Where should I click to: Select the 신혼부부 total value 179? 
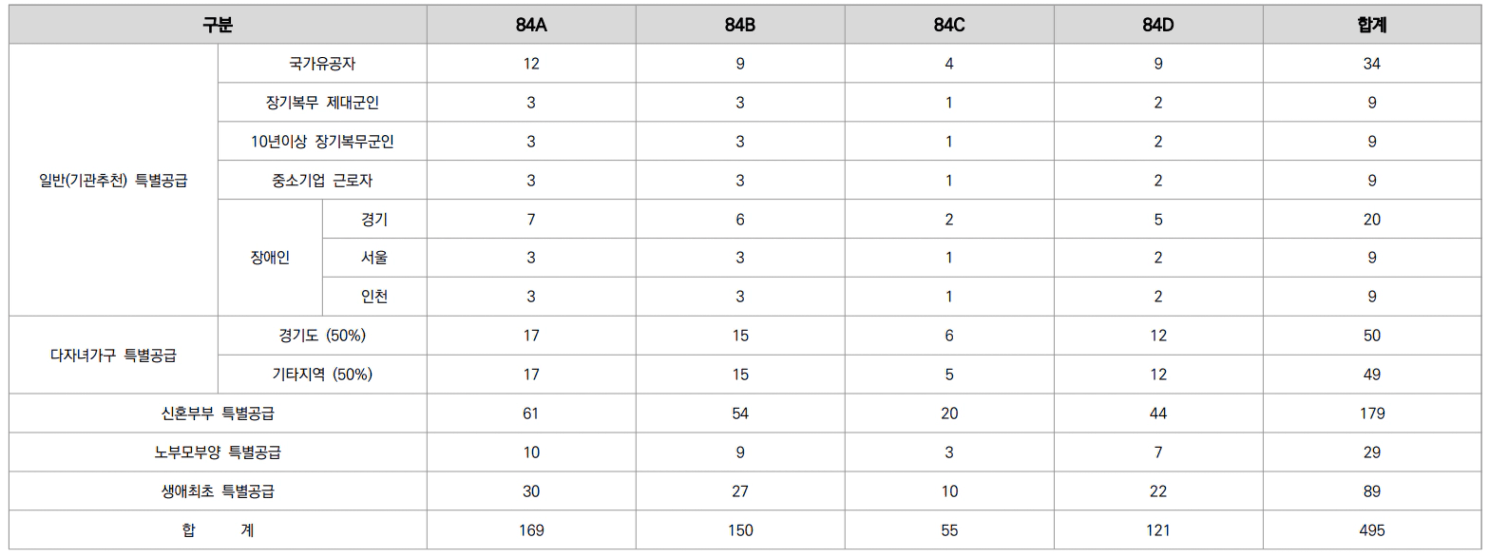coord(1372,413)
